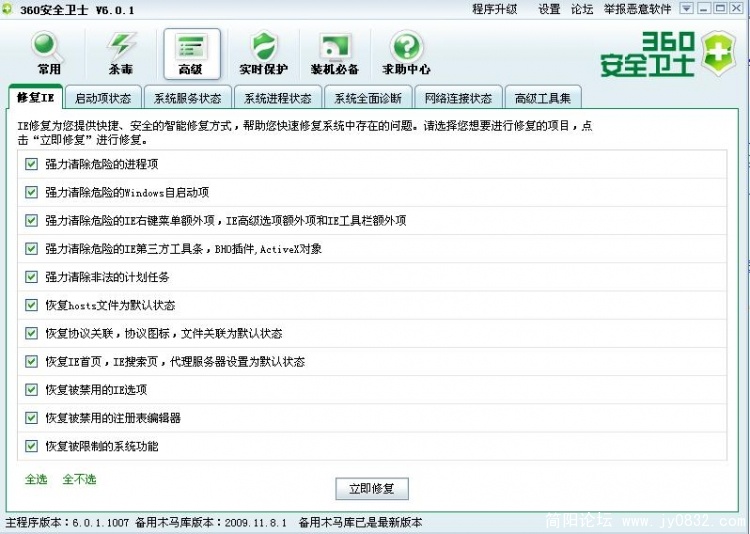Open the 常用 magnifier icon section
The image size is (750, 534).
tap(48, 53)
